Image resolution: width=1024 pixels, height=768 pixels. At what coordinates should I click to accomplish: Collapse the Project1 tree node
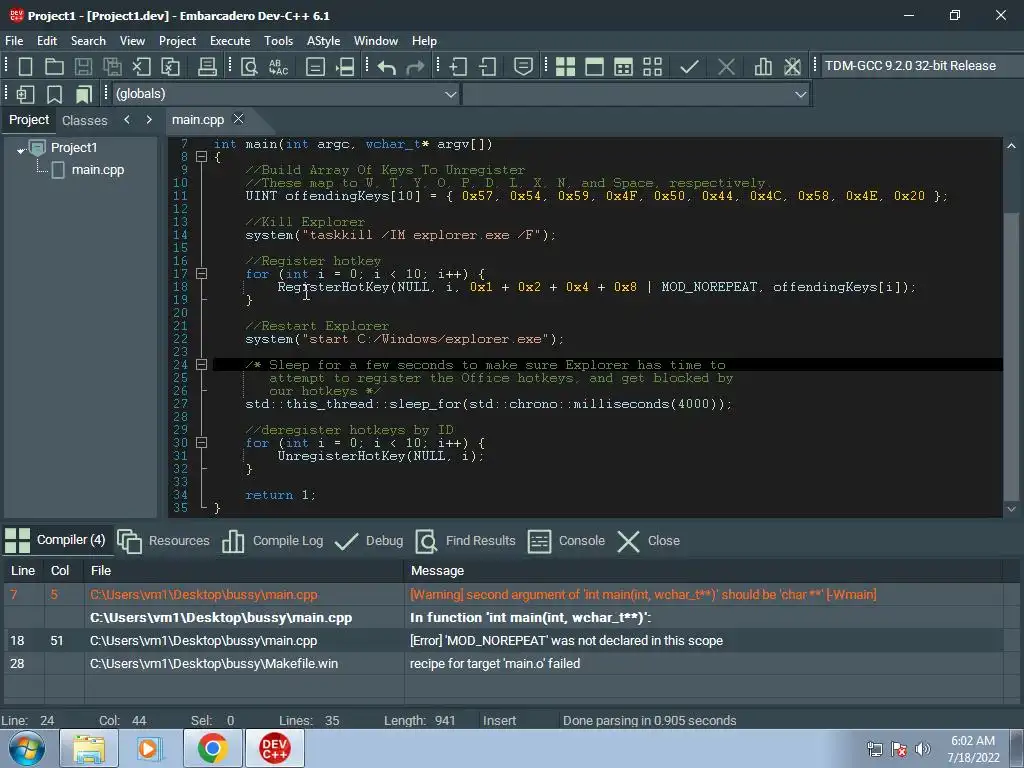[20, 150]
